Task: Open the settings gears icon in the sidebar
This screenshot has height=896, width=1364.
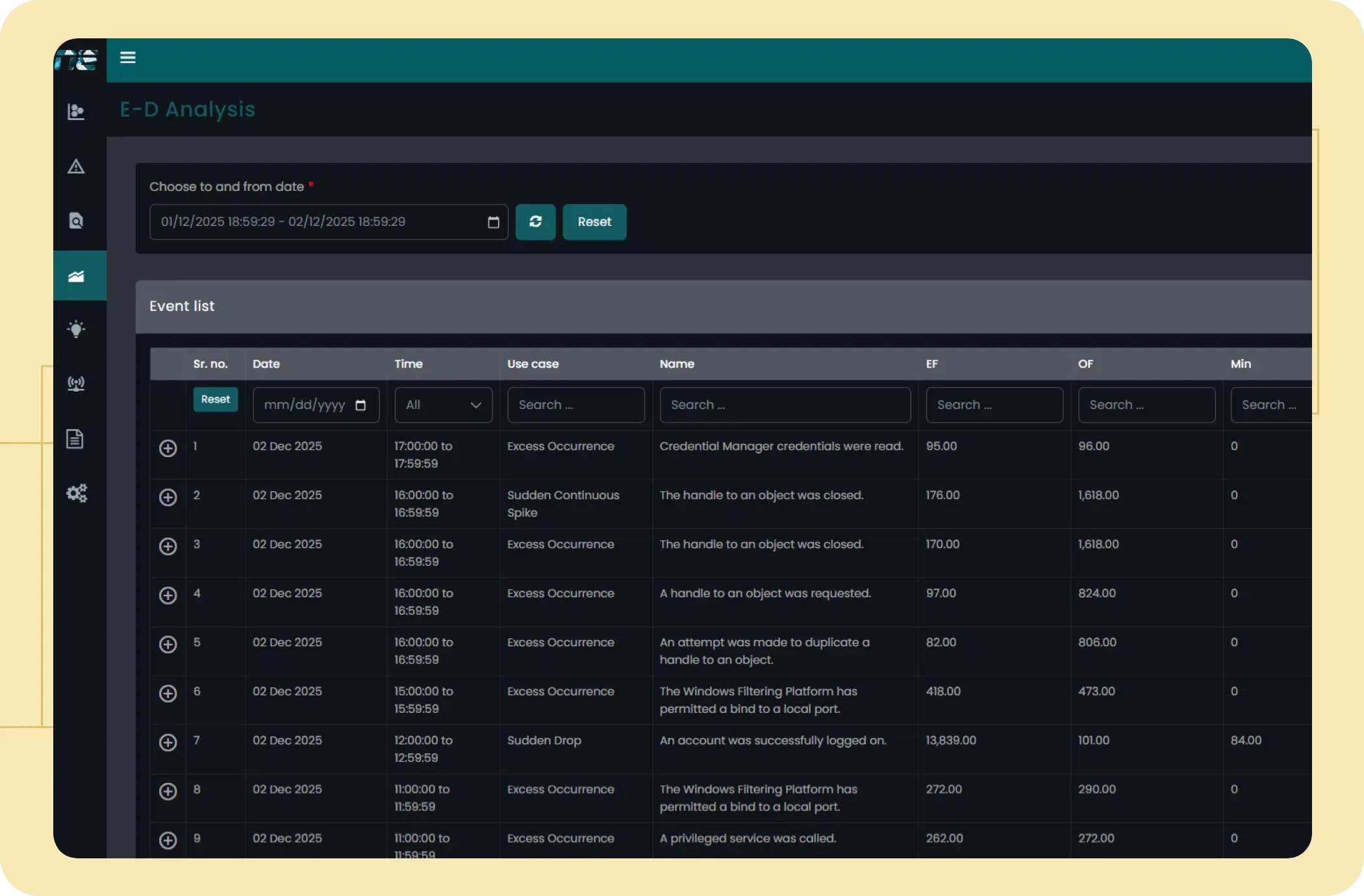Action: click(76, 493)
